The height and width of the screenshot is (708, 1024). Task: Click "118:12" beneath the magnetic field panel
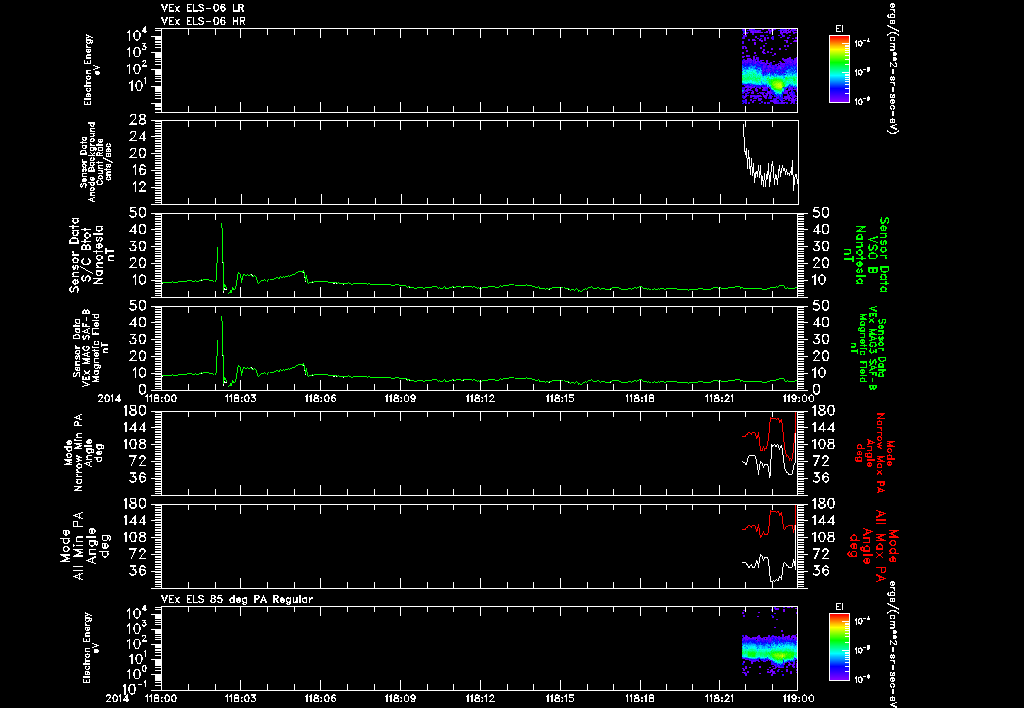pyautogui.click(x=480, y=398)
